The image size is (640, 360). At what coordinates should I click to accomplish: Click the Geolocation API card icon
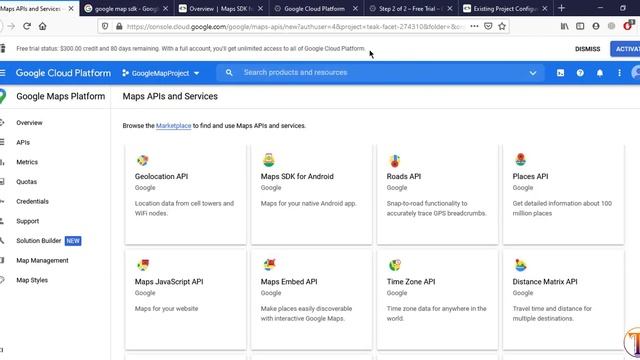click(x=142, y=160)
